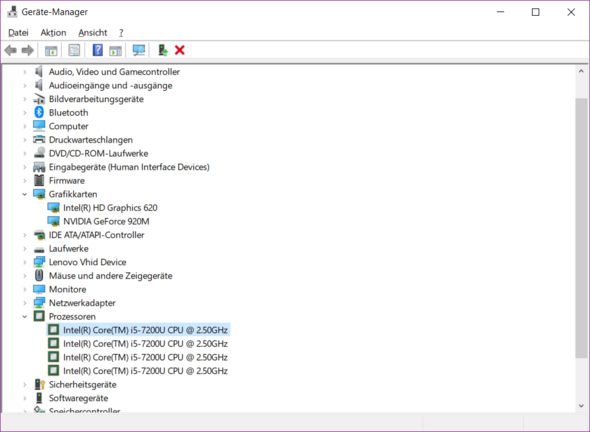This screenshot has width=590, height=432.
Task: Click the mouse icon for Mäuse und andere Zeigegeräte
Action: (39, 275)
